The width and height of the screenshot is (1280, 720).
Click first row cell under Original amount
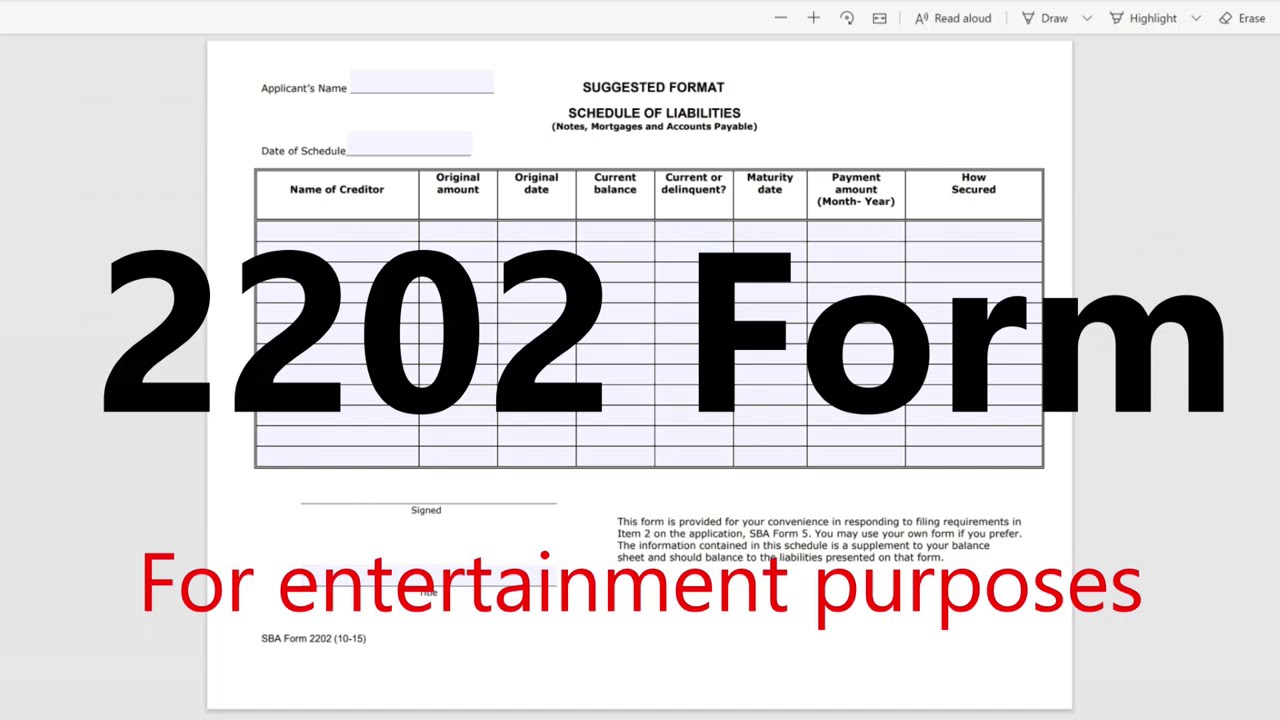coord(458,231)
